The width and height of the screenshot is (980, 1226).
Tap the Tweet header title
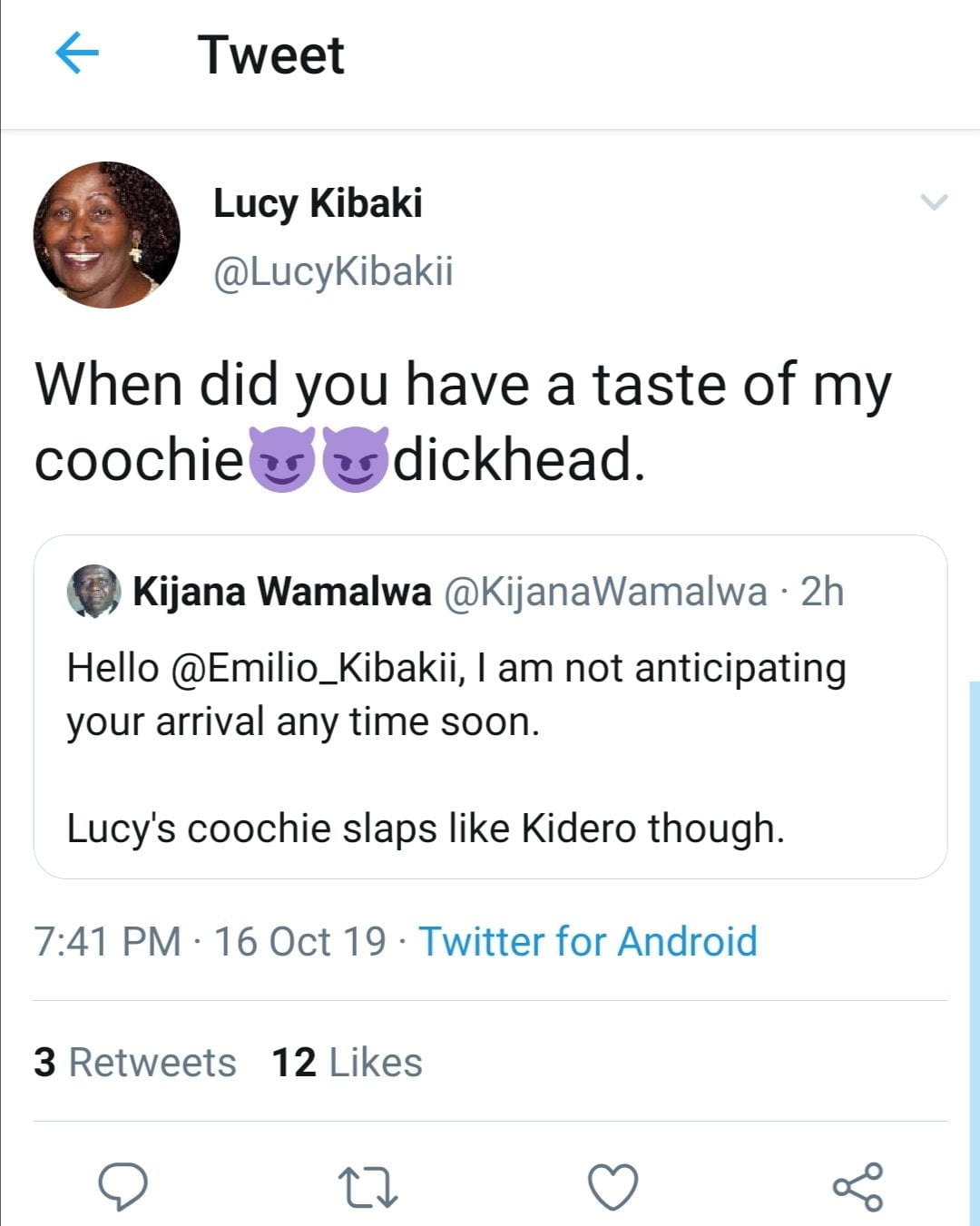click(270, 54)
